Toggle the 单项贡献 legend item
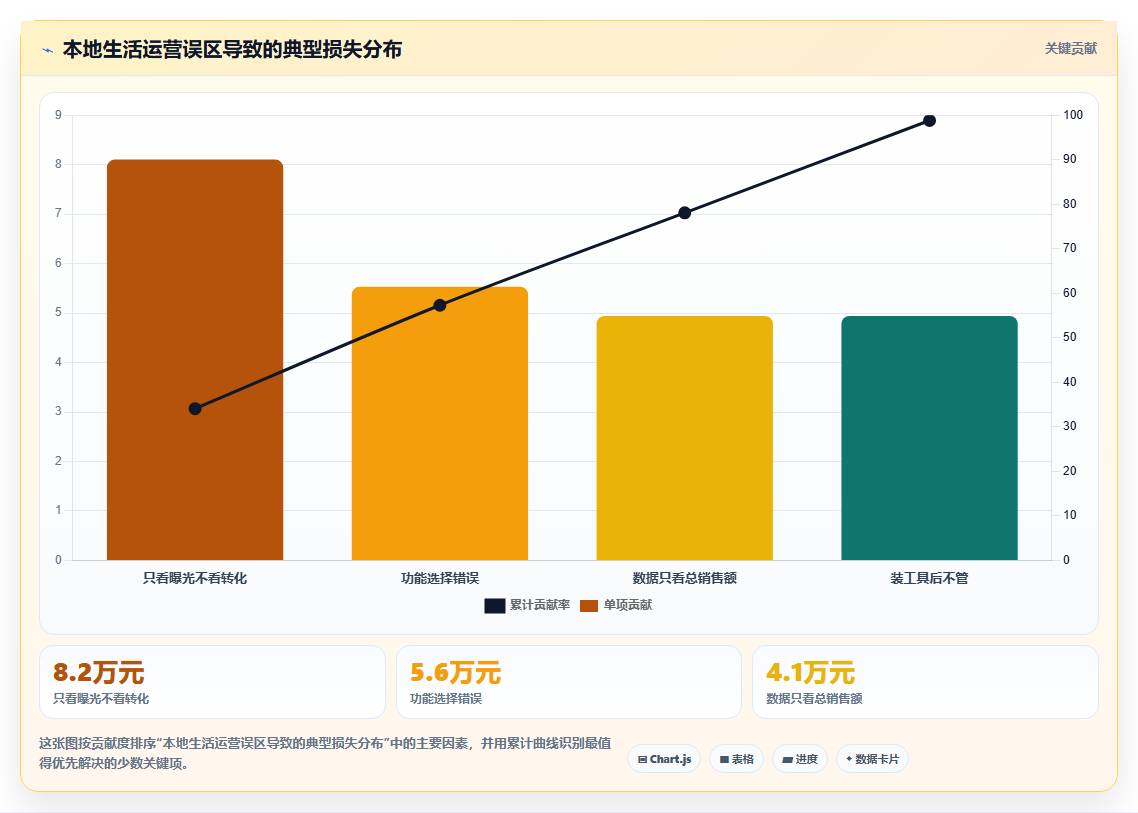1138x813 pixels. 616,605
